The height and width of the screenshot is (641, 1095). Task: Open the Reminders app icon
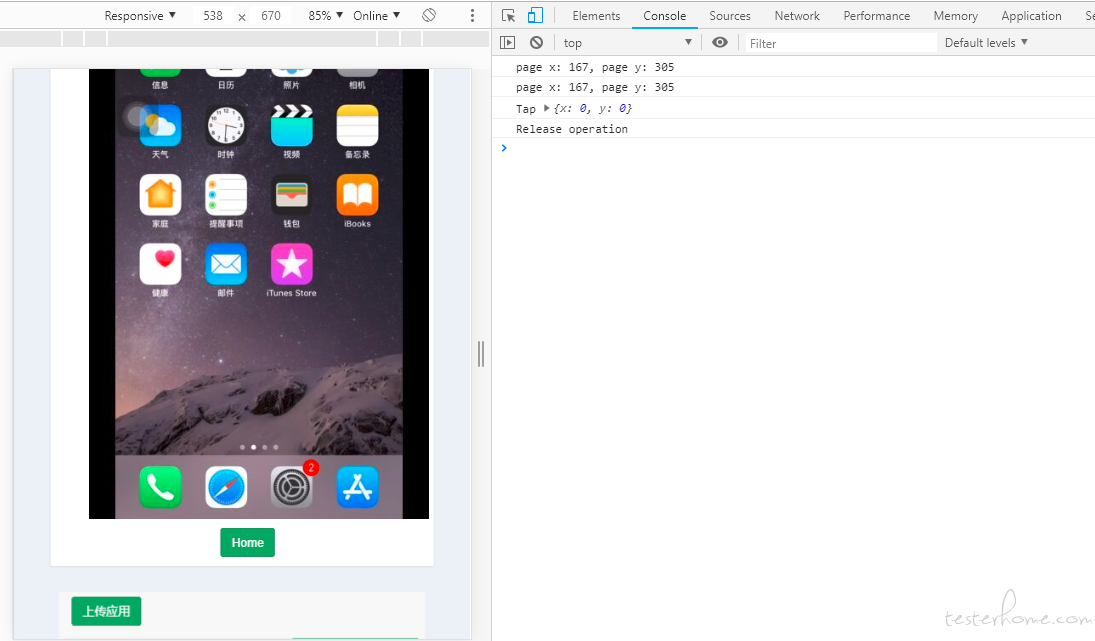tap(226, 195)
